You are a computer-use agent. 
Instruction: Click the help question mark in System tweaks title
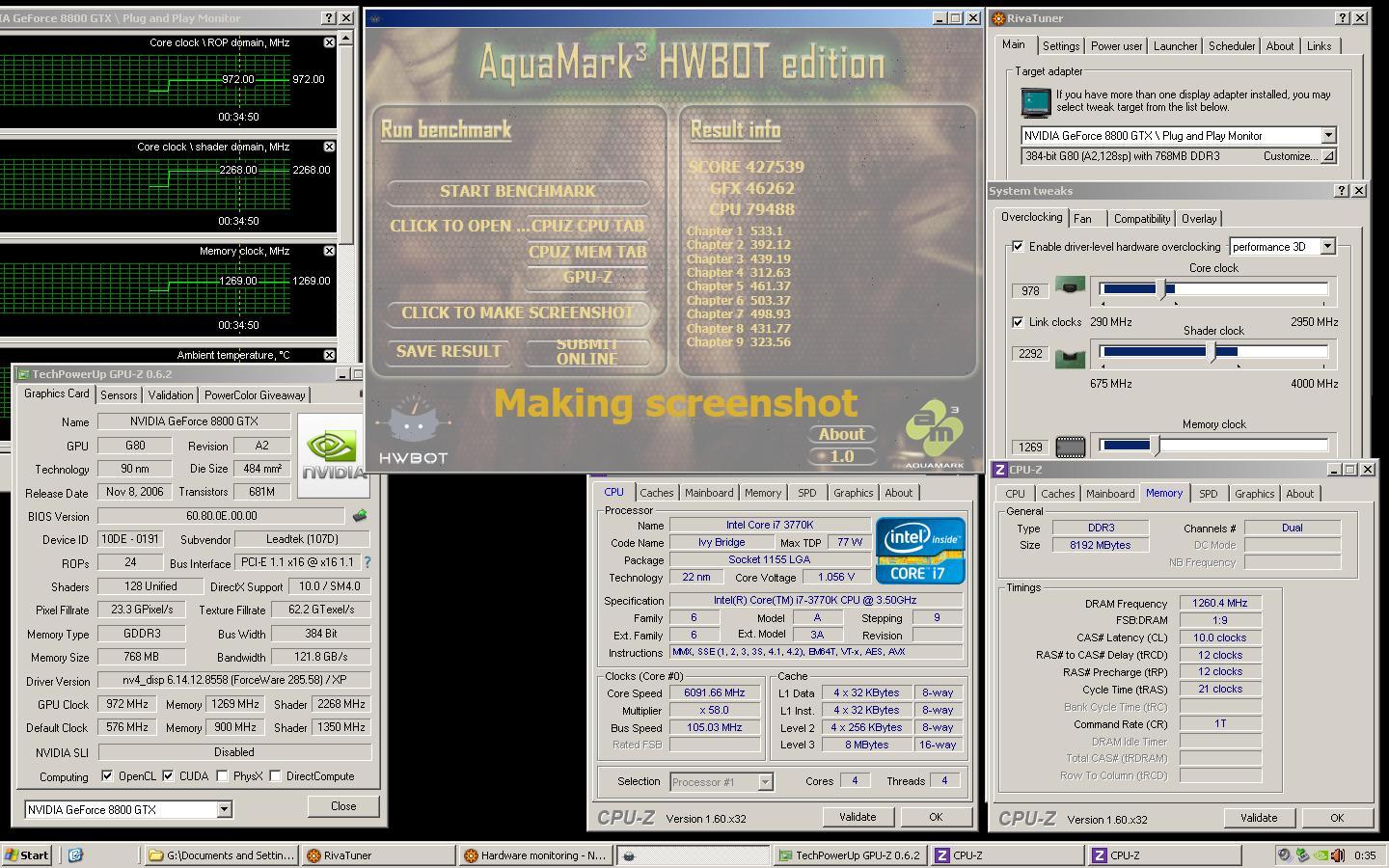(x=1341, y=191)
